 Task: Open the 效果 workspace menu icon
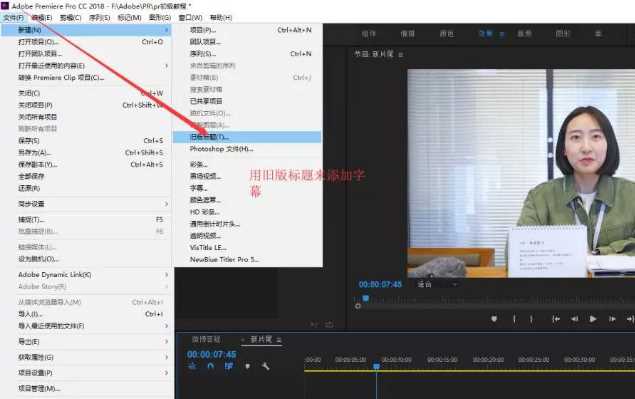click(502, 34)
